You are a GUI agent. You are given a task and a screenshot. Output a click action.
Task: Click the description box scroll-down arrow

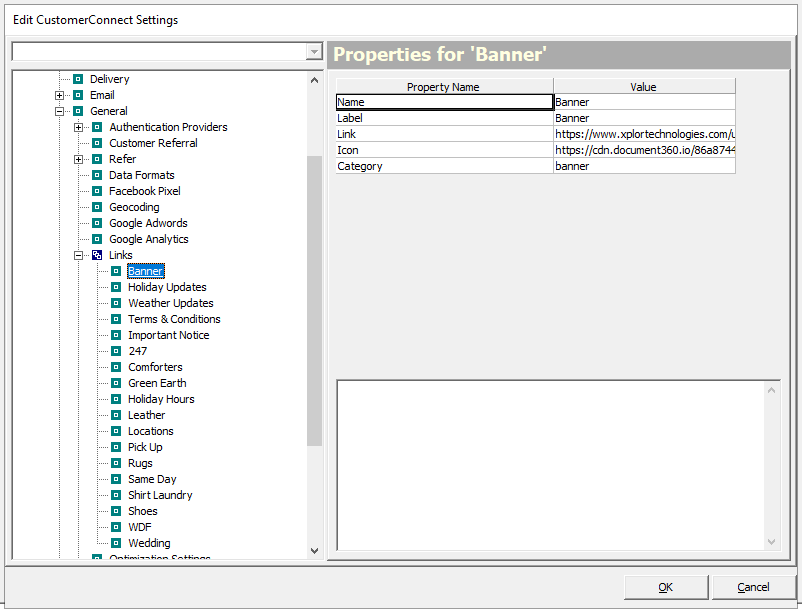coord(771,541)
